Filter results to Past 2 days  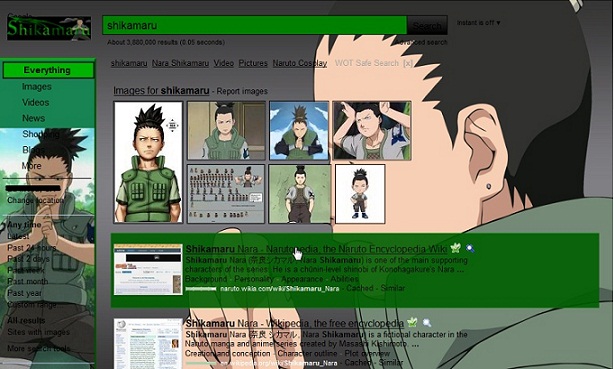[x=28, y=259]
